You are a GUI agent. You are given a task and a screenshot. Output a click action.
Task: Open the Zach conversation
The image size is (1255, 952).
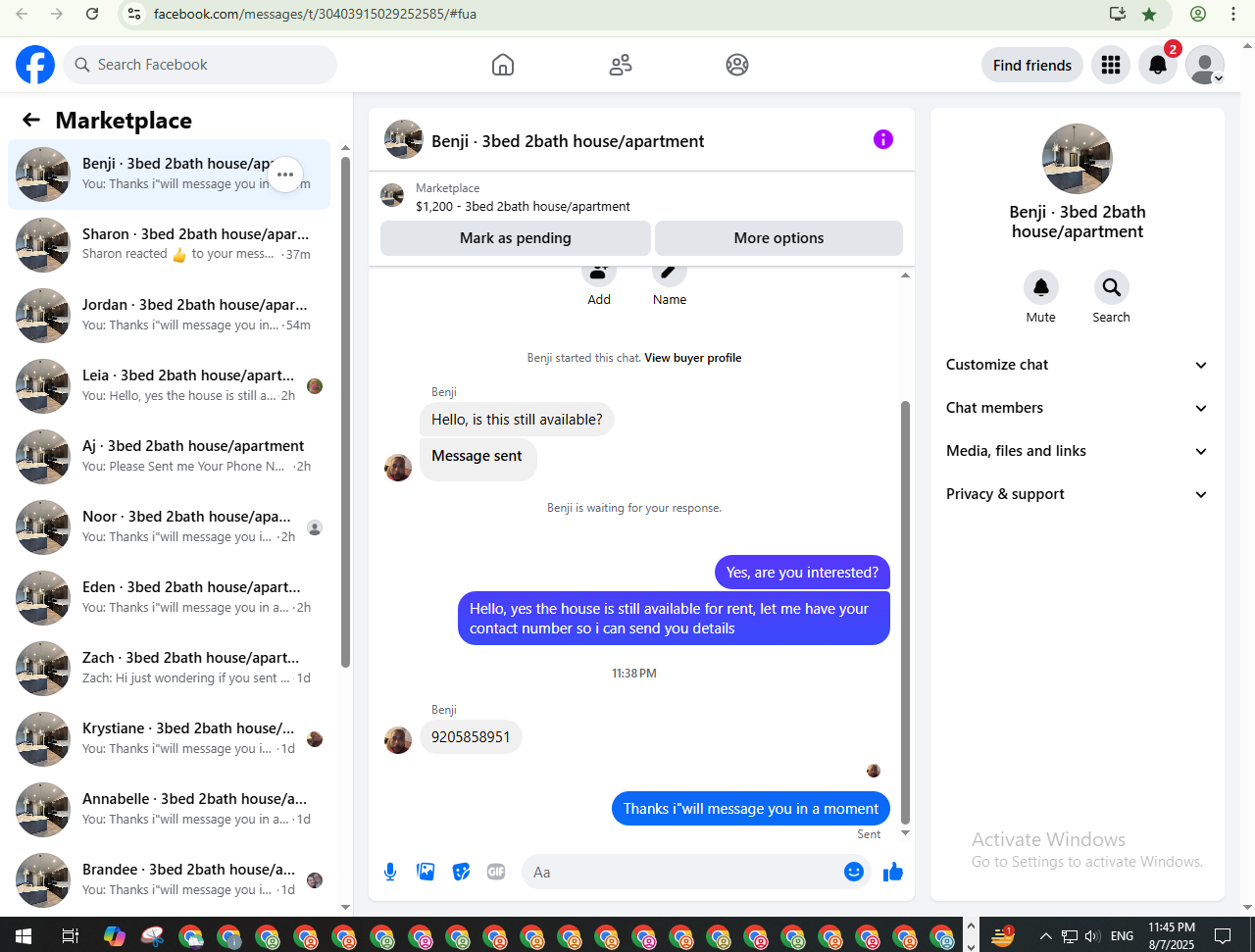click(170, 669)
